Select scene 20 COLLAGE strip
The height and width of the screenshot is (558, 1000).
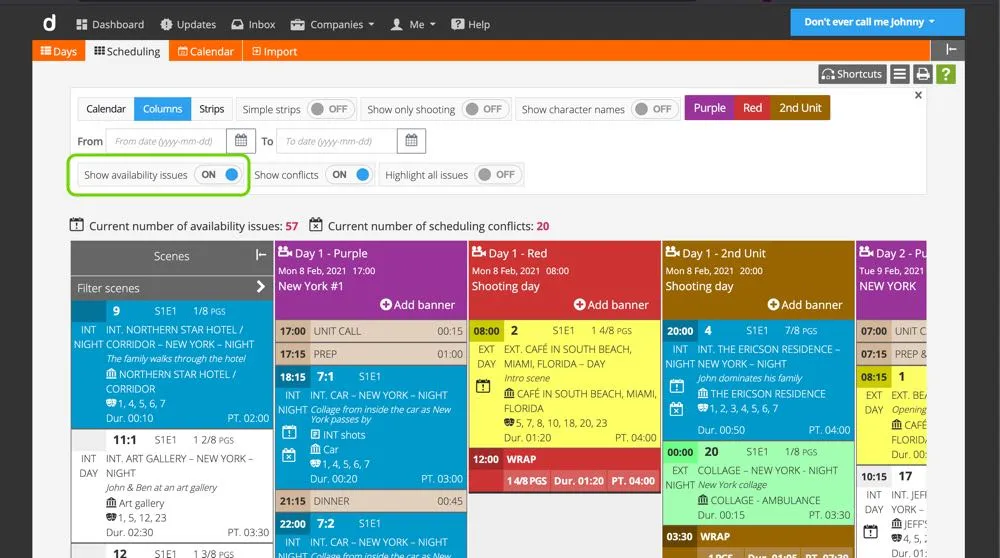[758, 483]
